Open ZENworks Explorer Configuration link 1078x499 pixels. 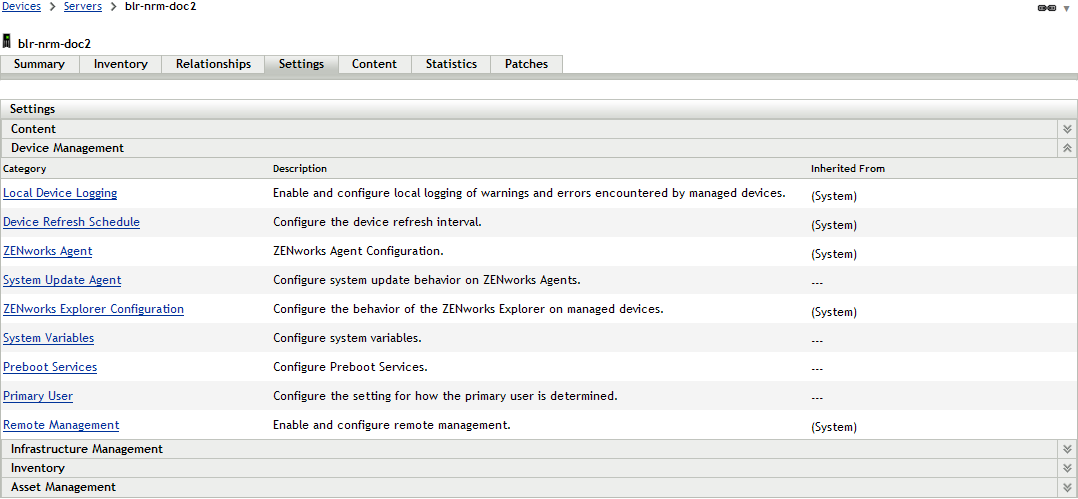pyautogui.click(x=93, y=309)
